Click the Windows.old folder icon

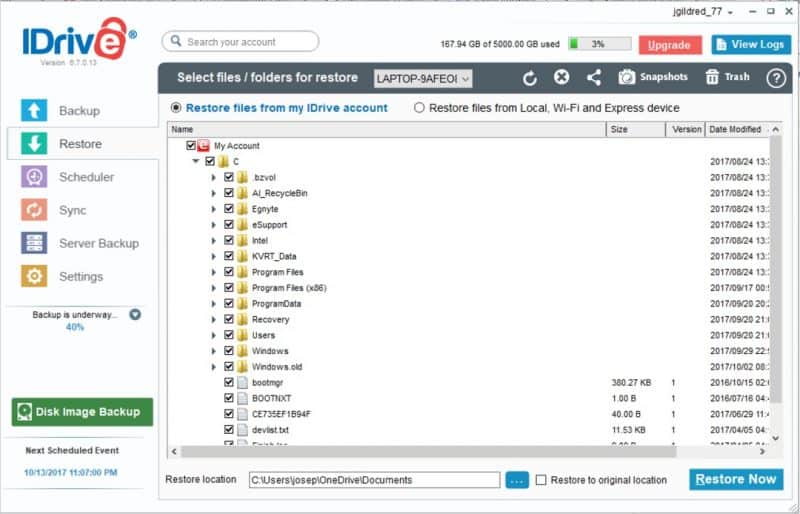click(x=242, y=366)
